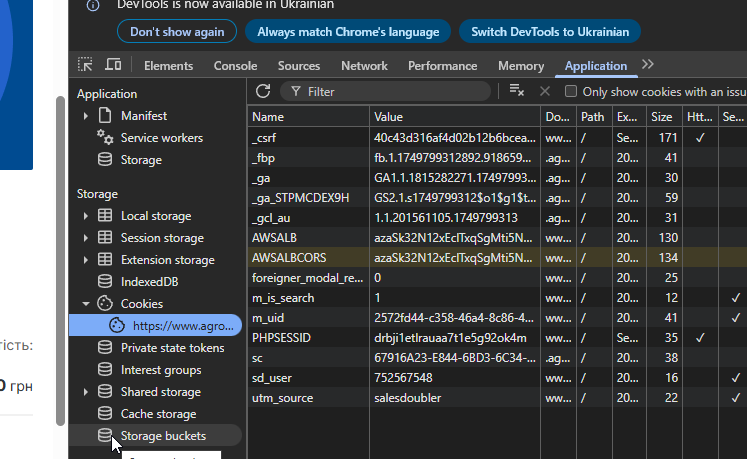Viewport: 747px width, 459px height.
Task: Switch to the Network tab
Action: coord(364,66)
